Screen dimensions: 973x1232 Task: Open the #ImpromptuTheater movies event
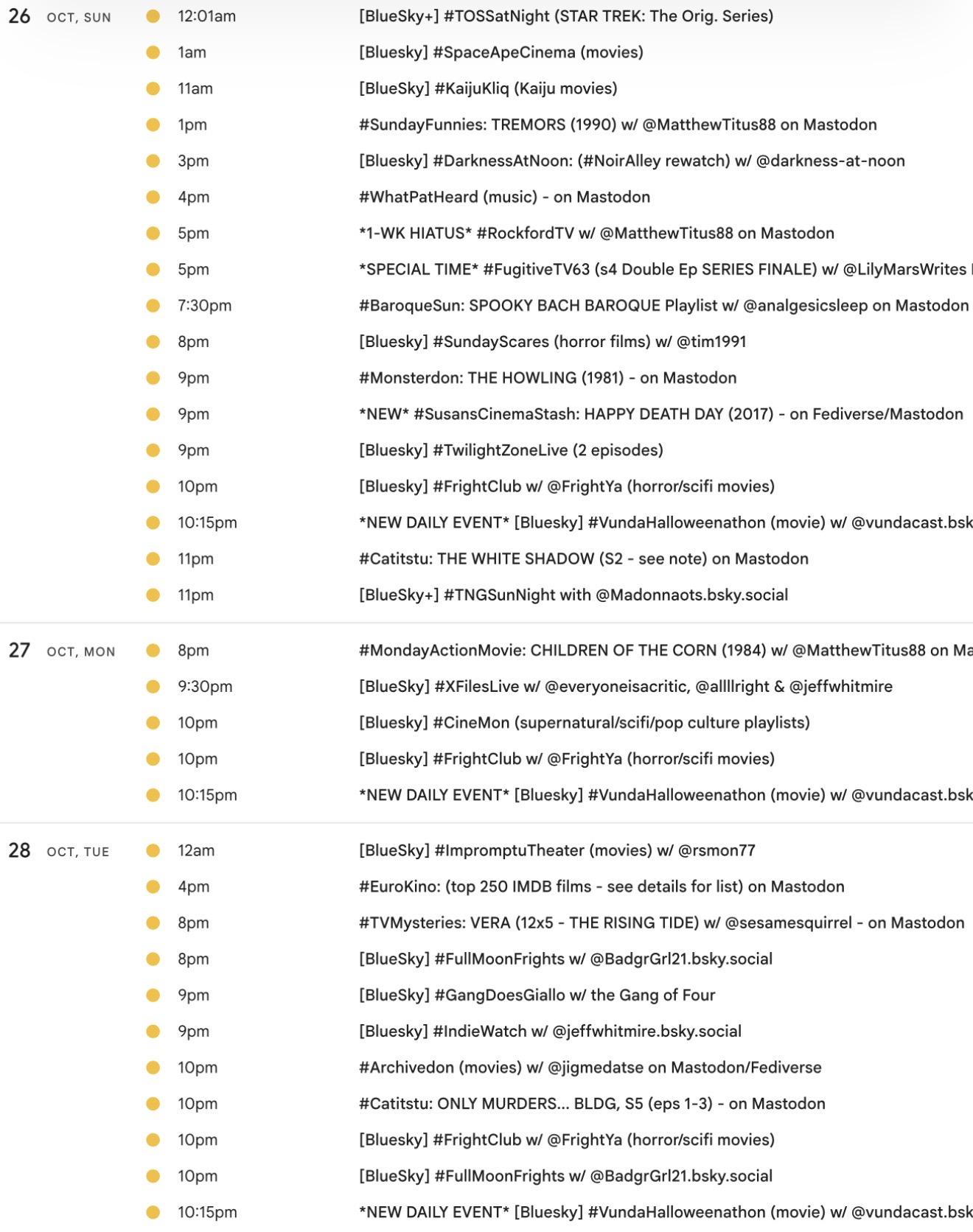pyautogui.click(x=557, y=850)
